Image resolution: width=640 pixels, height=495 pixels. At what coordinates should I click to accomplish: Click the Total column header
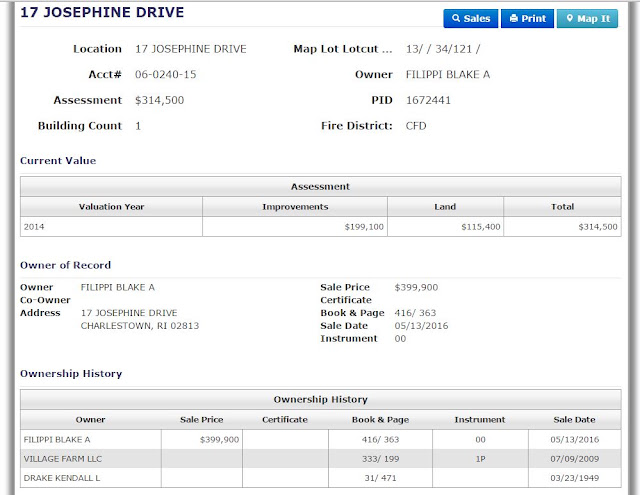tap(562, 206)
